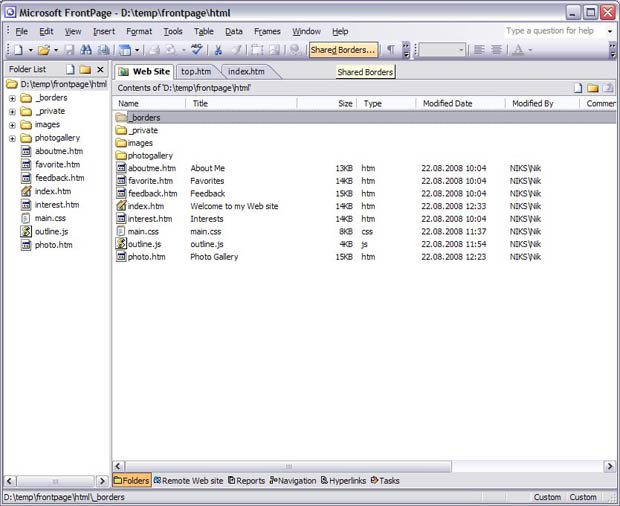Click the Publish Site toolbar icon
The image size is (620, 506).
coord(104,50)
